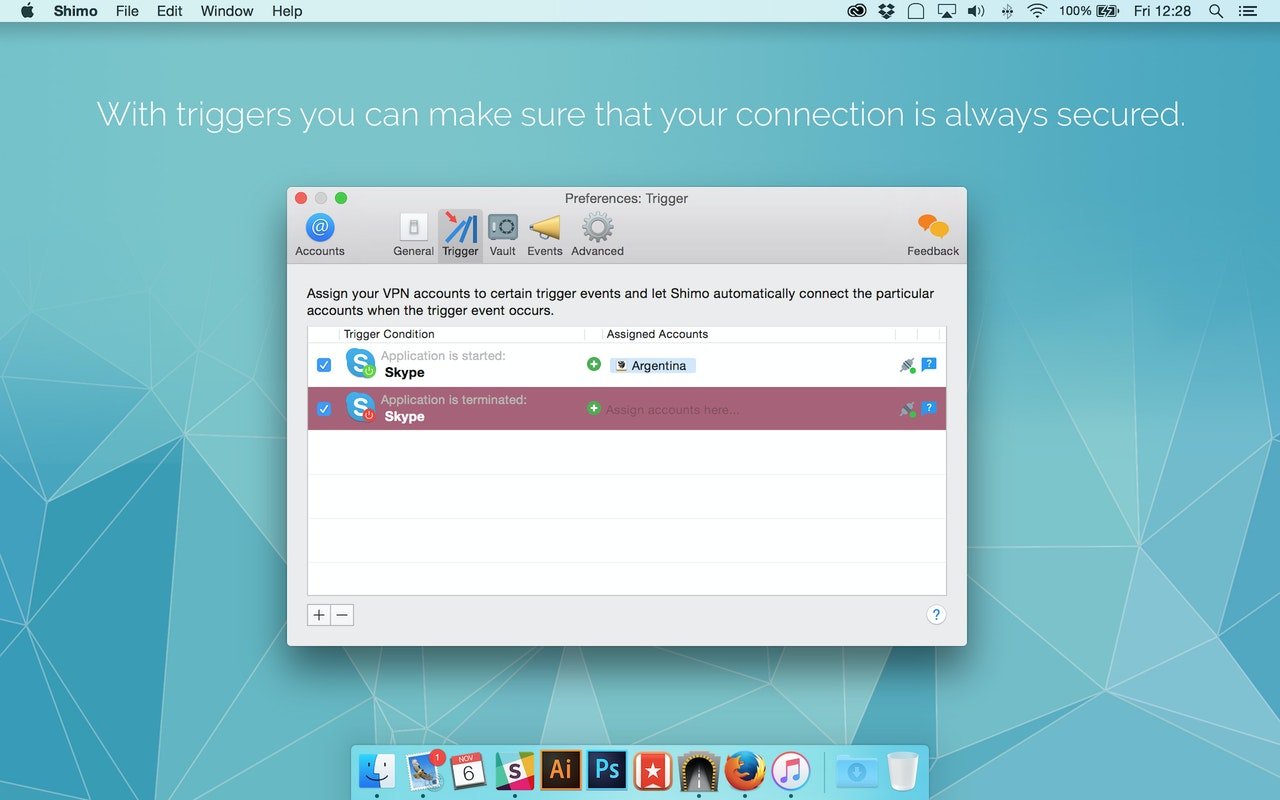Add a new trigger with plus button

[x=319, y=615]
